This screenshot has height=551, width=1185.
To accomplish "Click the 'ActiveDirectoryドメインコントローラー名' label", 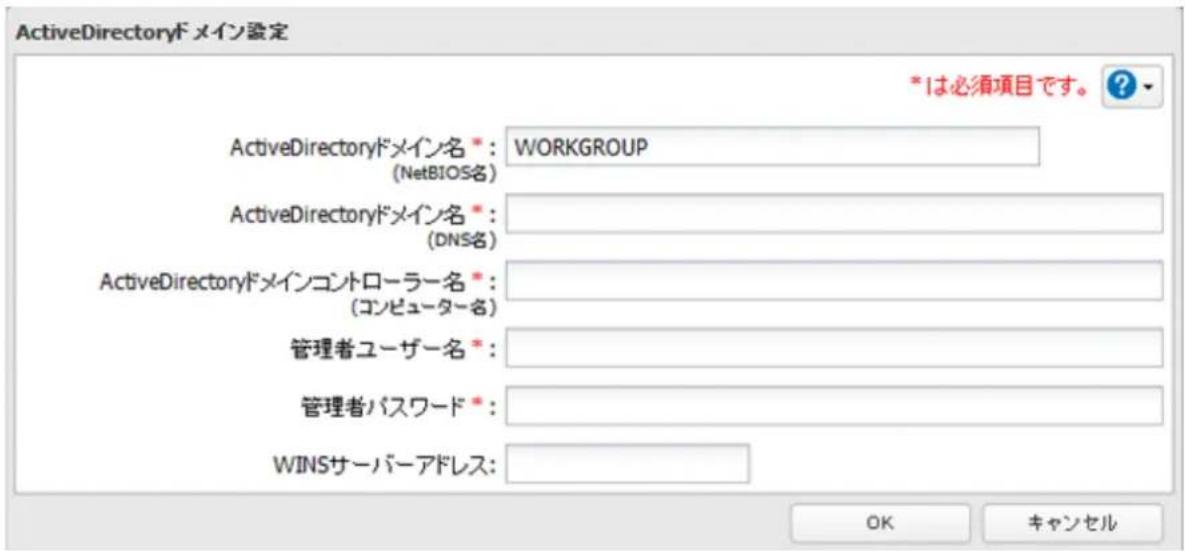I will click(x=283, y=282).
